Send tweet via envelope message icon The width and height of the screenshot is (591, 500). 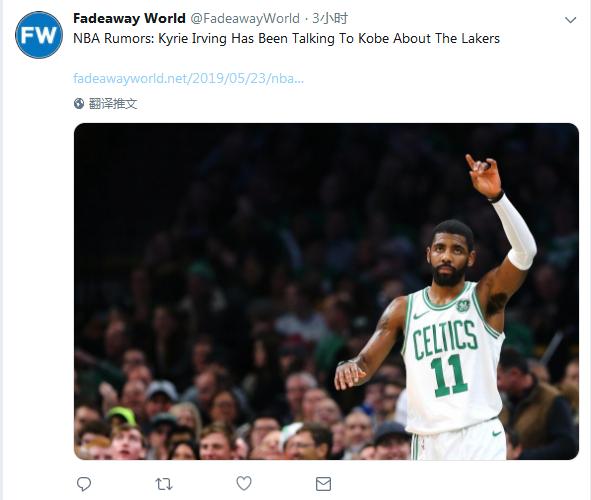323,484
